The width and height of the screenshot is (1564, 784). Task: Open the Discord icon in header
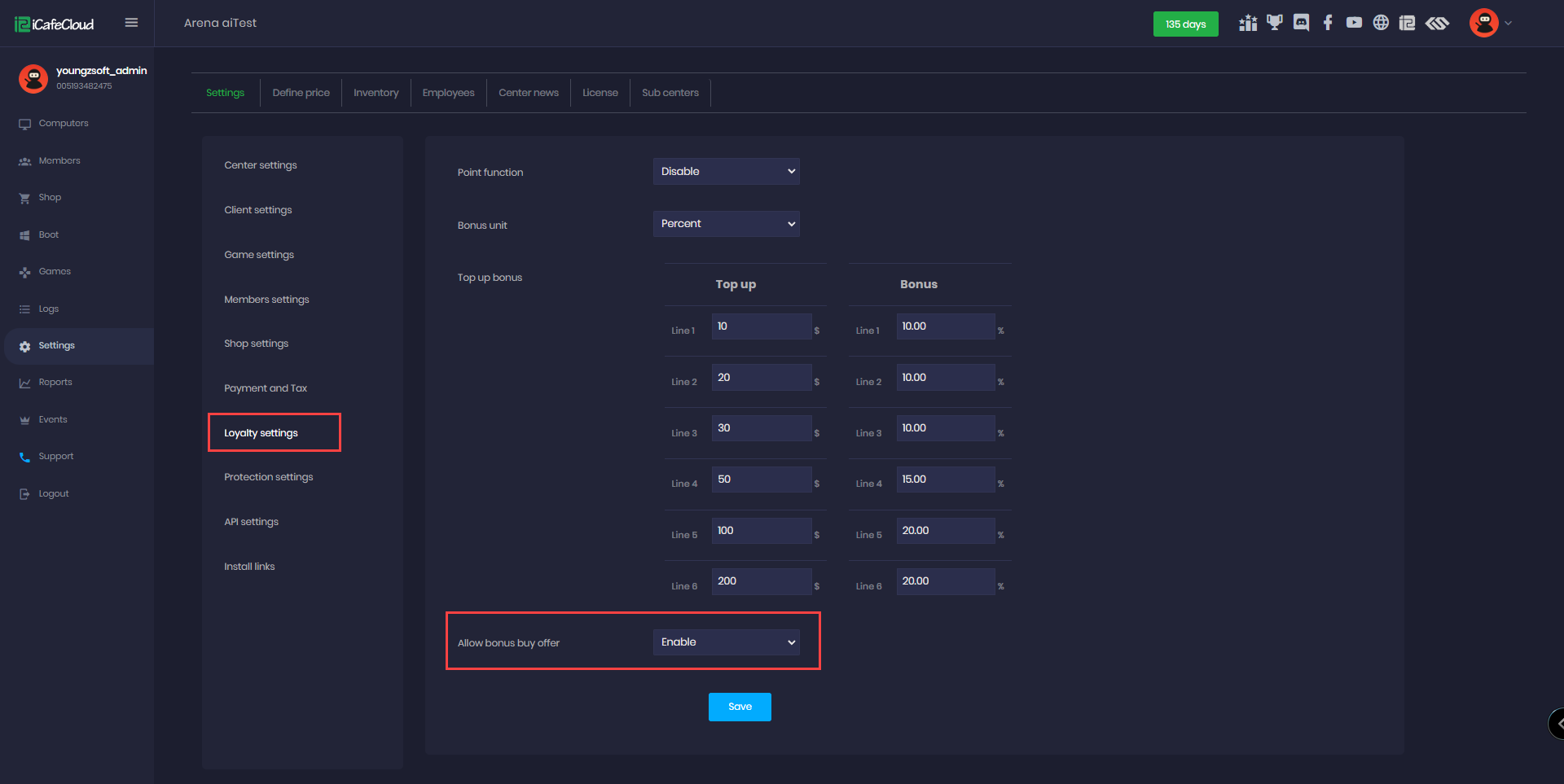(1301, 23)
